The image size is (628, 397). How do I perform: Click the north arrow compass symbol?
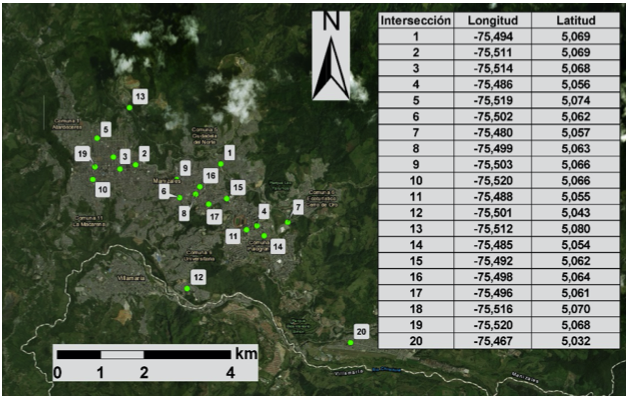331,56
